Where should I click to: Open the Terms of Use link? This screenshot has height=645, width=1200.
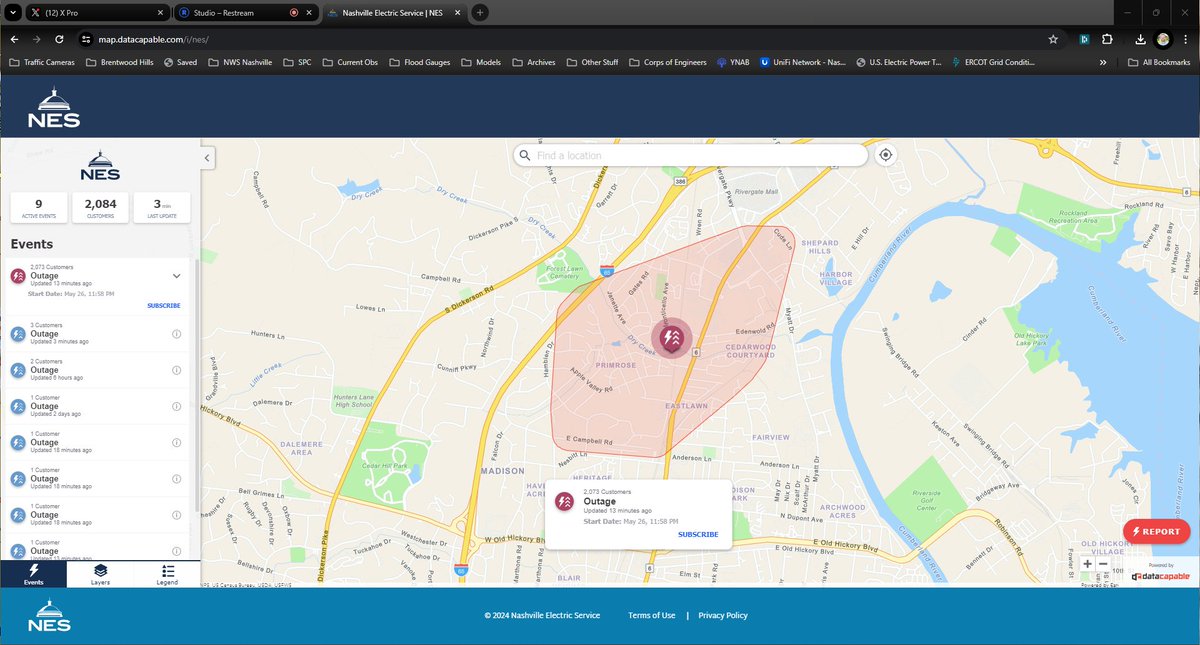(651, 615)
